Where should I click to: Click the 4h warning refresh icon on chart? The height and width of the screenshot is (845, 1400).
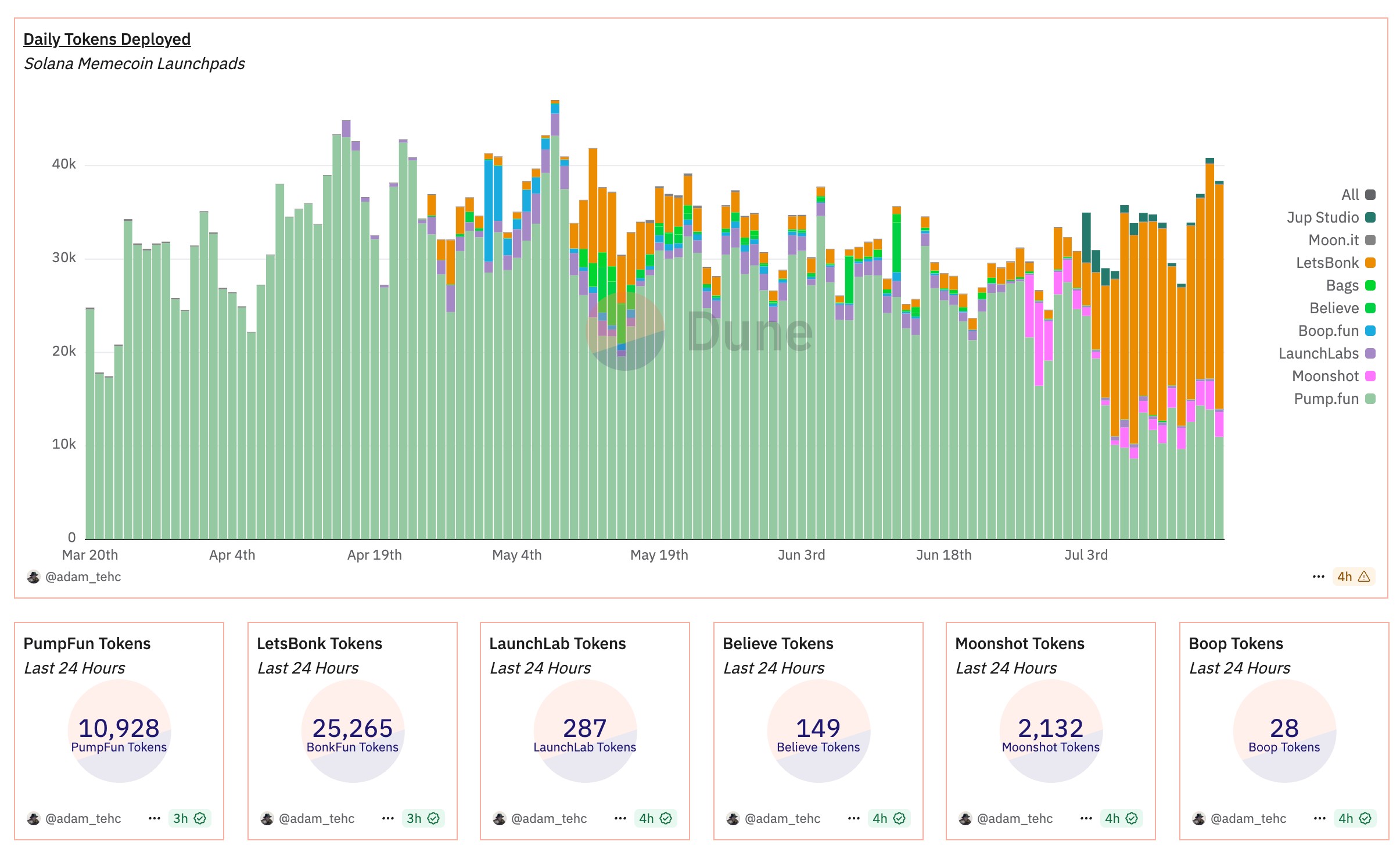(x=1364, y=577)
